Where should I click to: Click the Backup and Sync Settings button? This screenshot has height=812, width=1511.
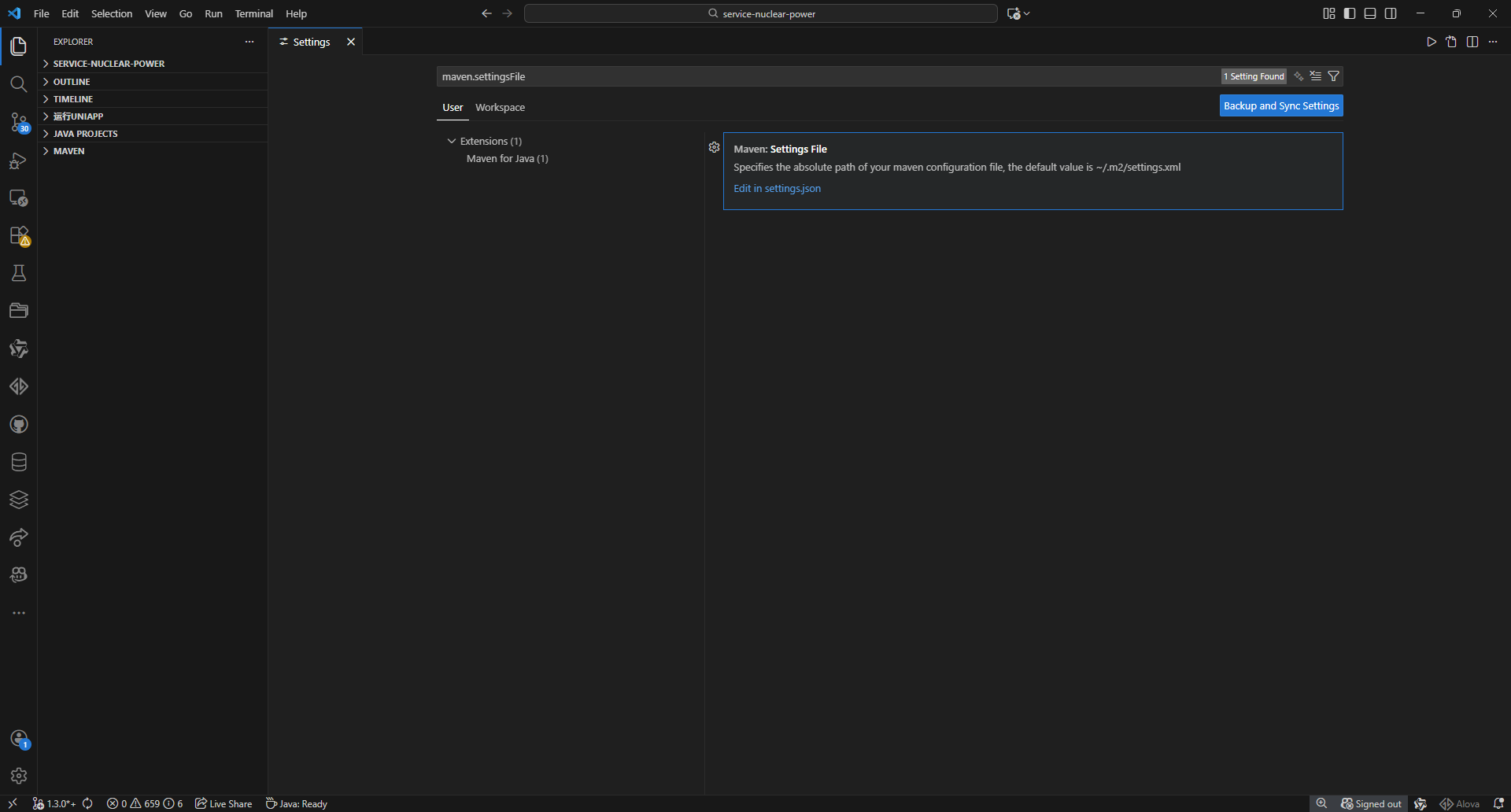coord(1280,105)
